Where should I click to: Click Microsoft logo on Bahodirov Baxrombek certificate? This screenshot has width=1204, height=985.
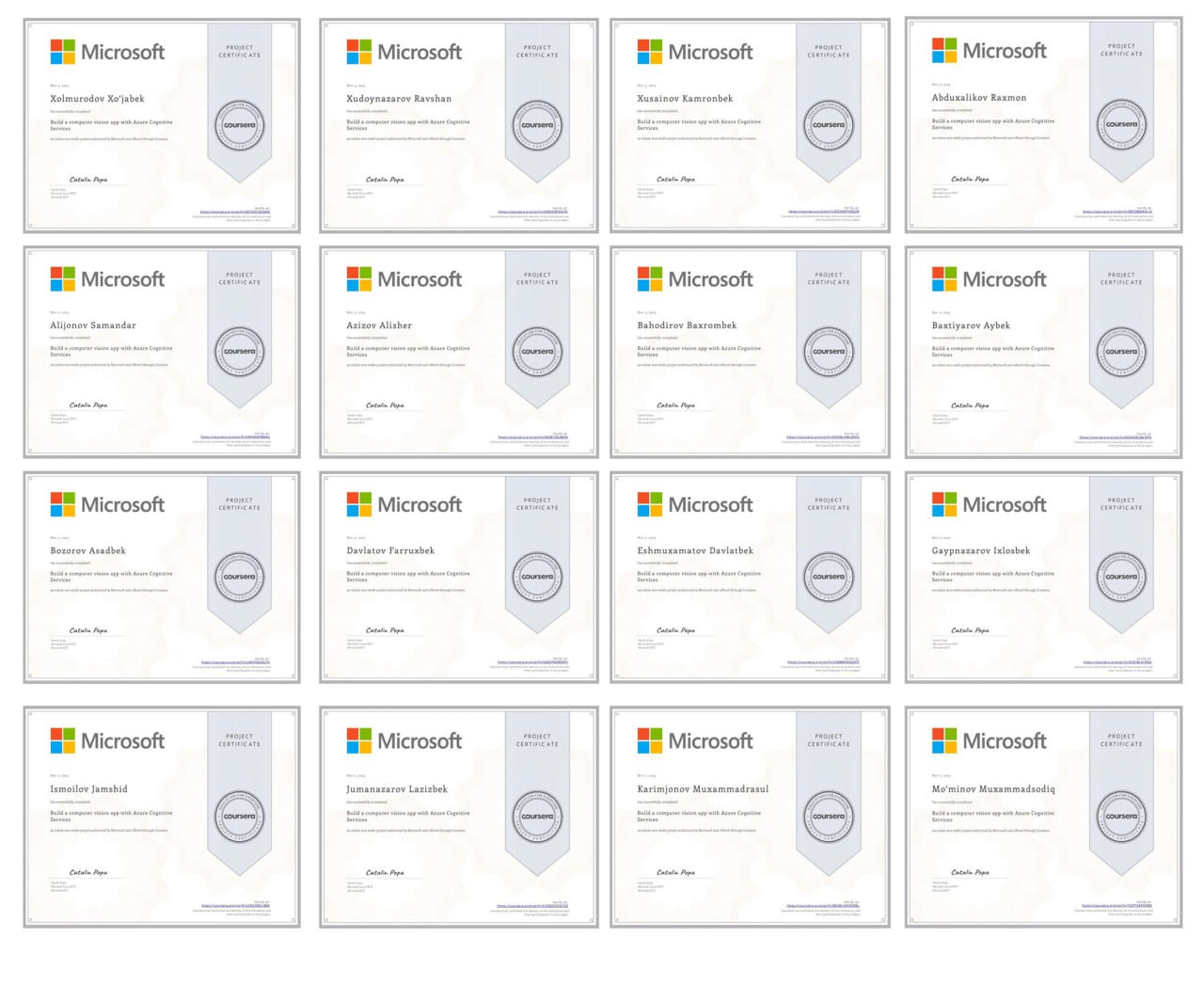pos(695,279)
